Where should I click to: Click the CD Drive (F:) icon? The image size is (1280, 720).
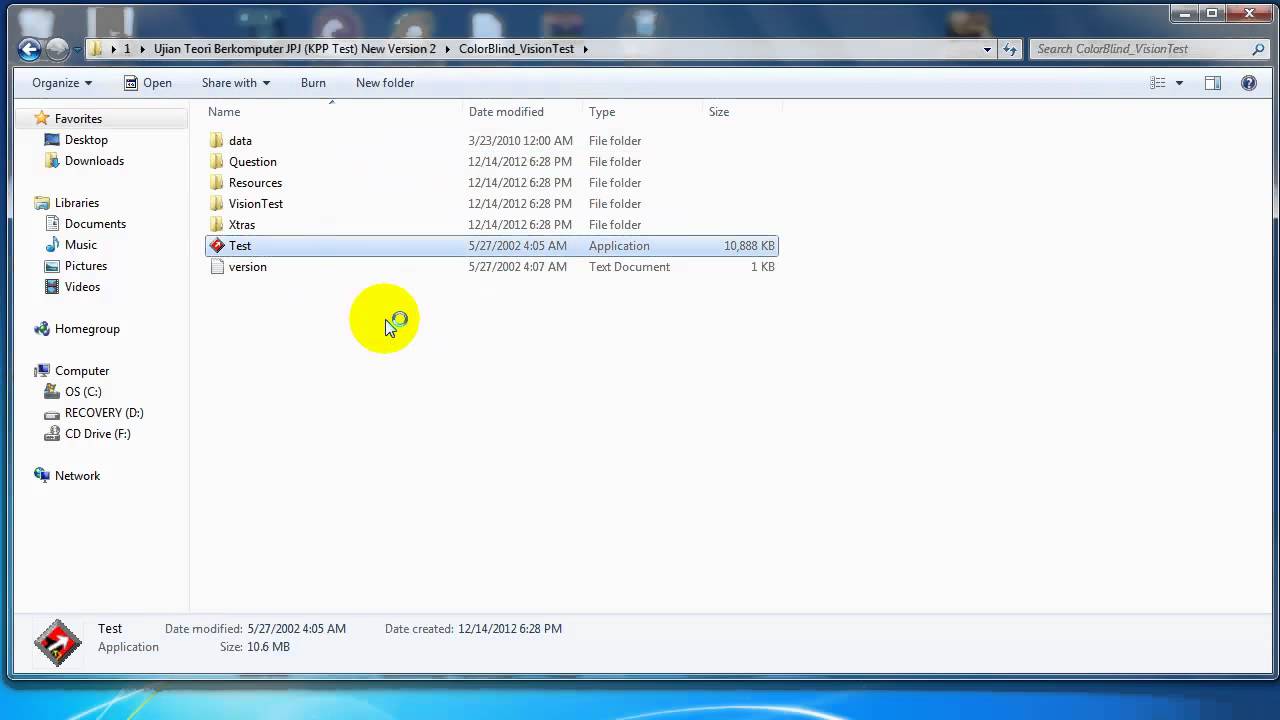click(x=52, y=434)
